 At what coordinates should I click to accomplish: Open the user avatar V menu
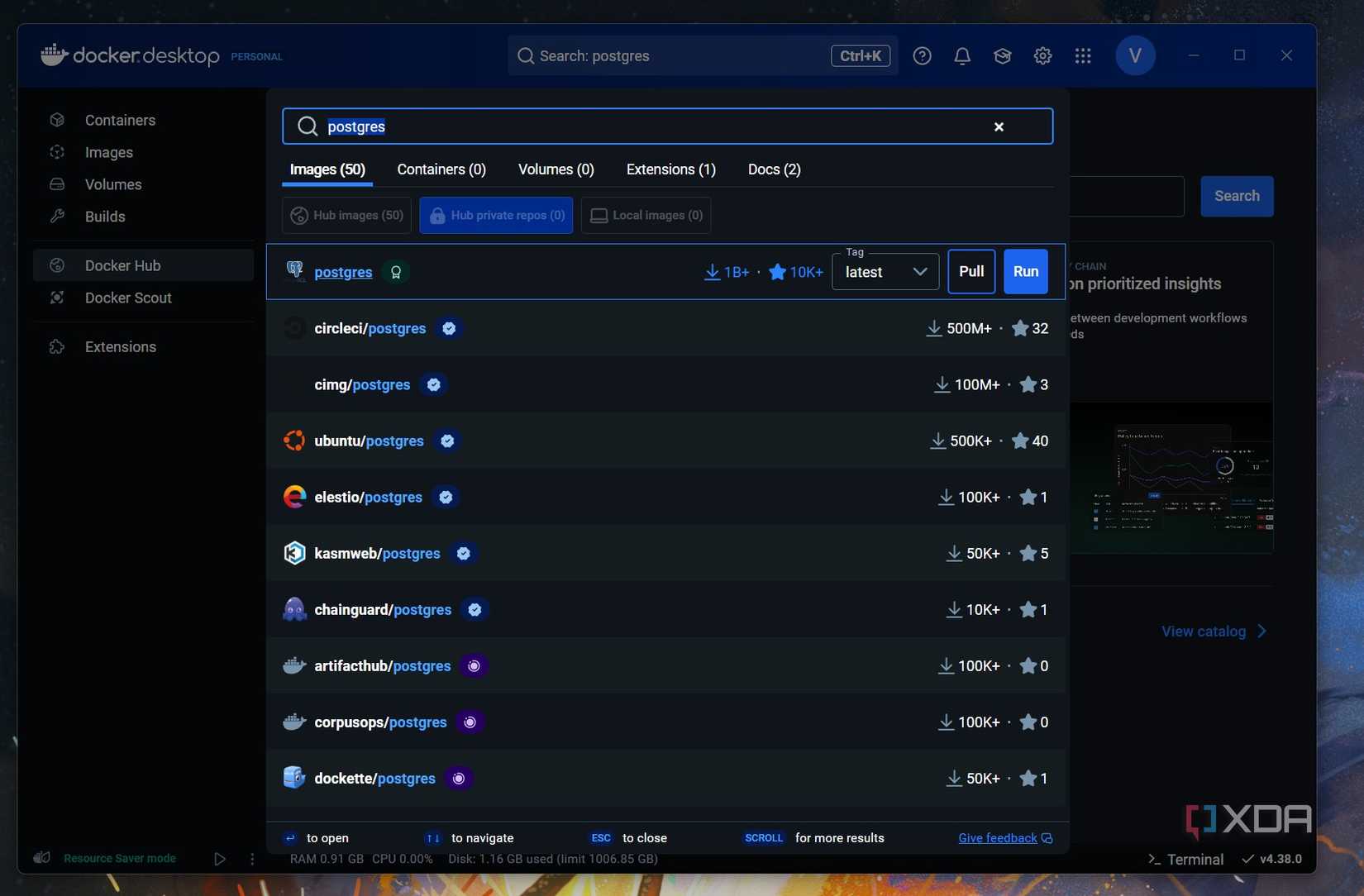tap(1135, 55)
